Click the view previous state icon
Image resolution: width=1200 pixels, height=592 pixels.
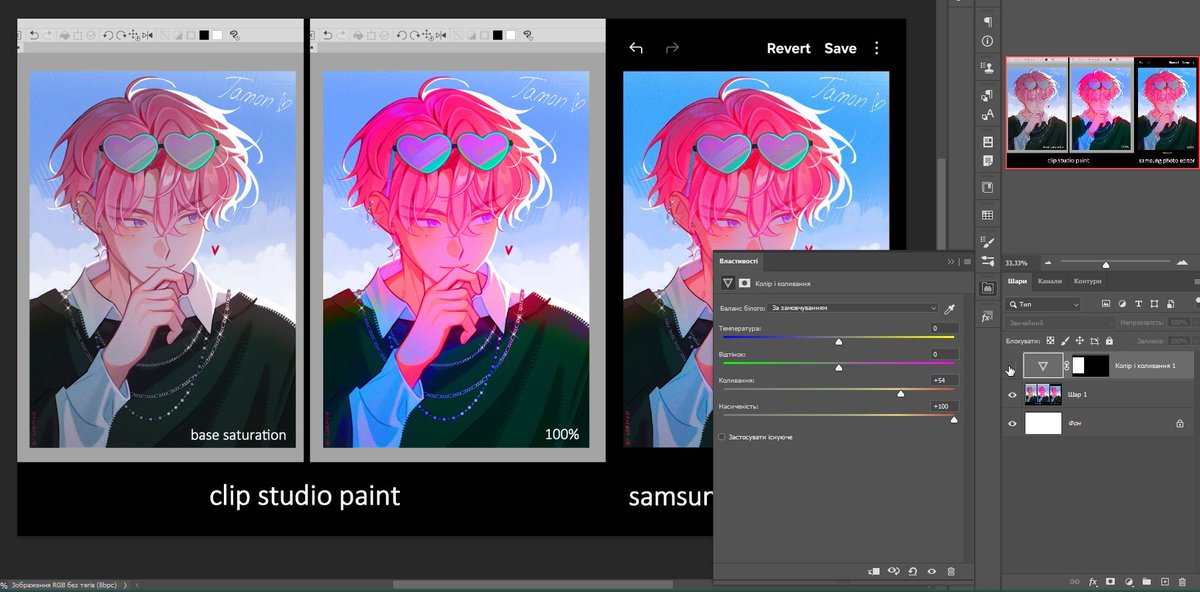(893, 571)
